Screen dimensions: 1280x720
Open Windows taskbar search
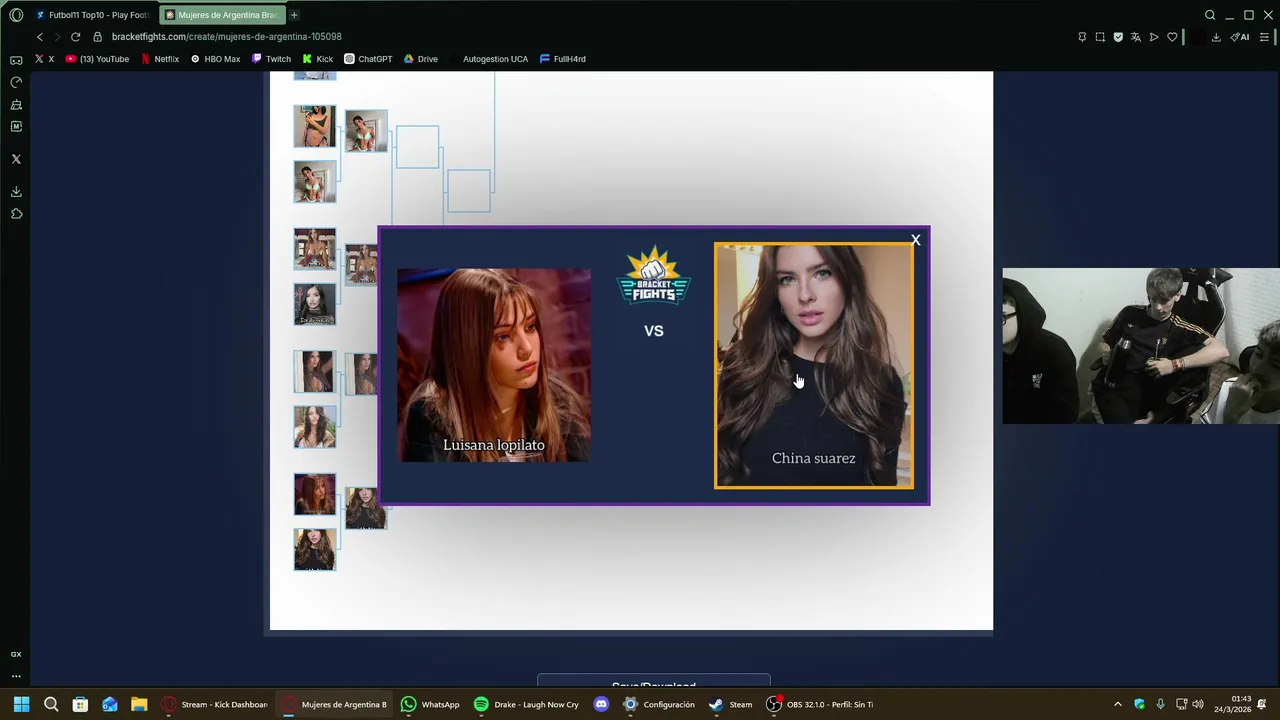pyautogui.click(x=51, y=704)
